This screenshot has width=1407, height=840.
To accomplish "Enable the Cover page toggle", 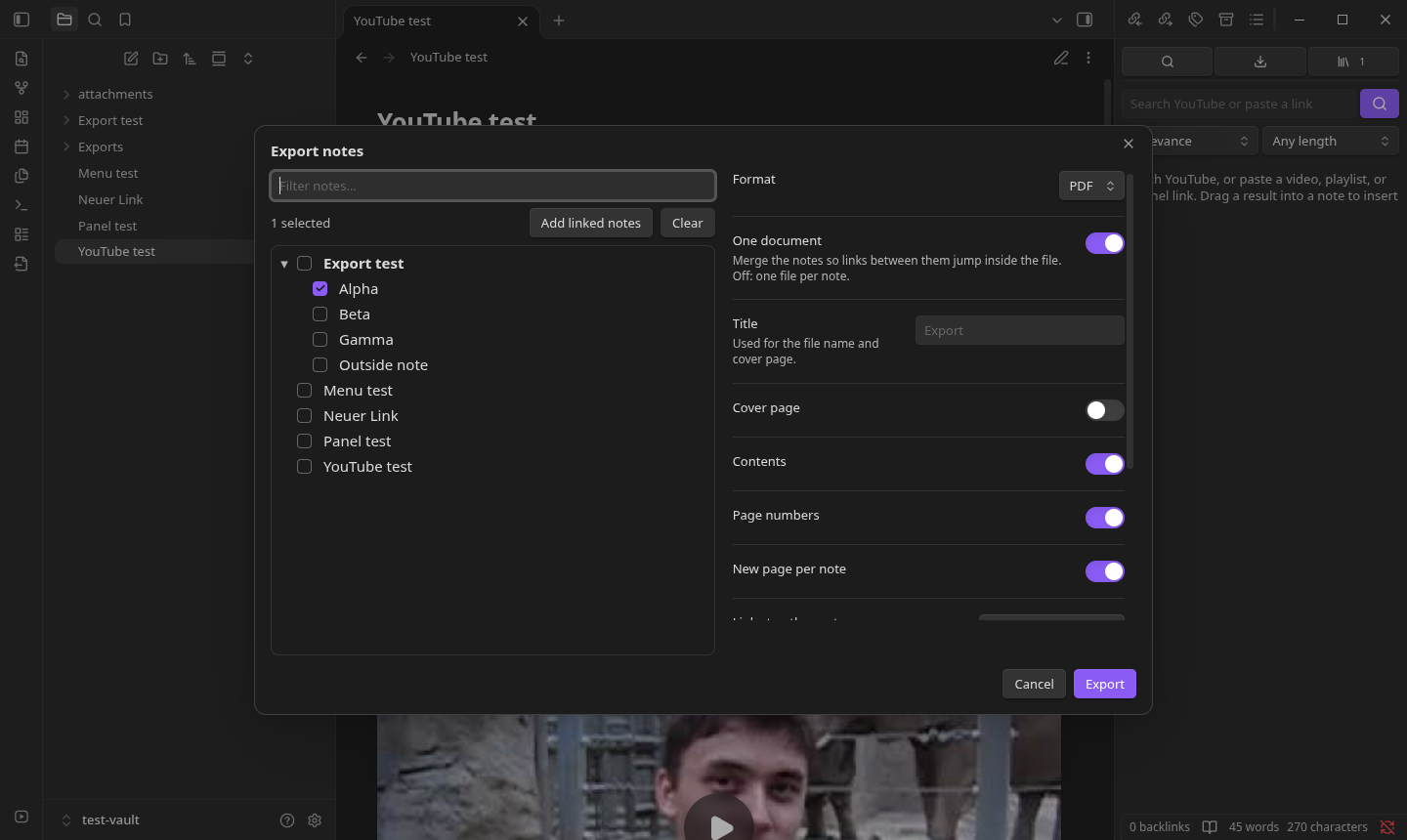I will (1105, 410).
